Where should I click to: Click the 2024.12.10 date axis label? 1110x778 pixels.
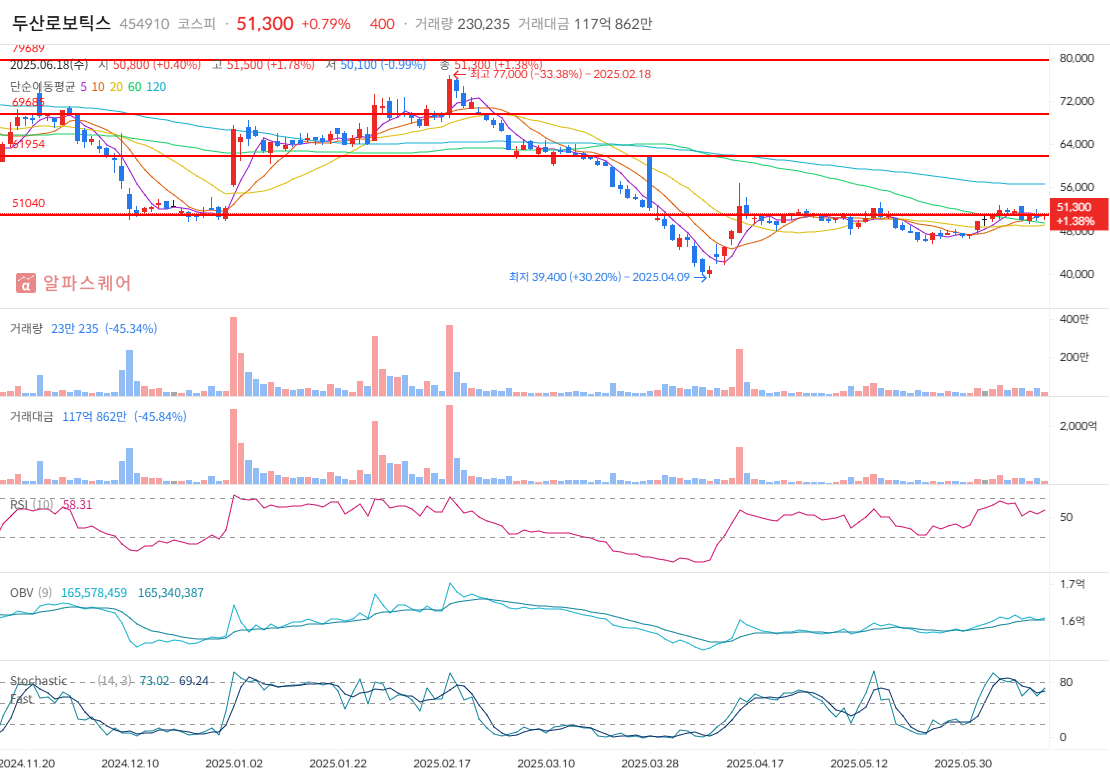point(130,764)
